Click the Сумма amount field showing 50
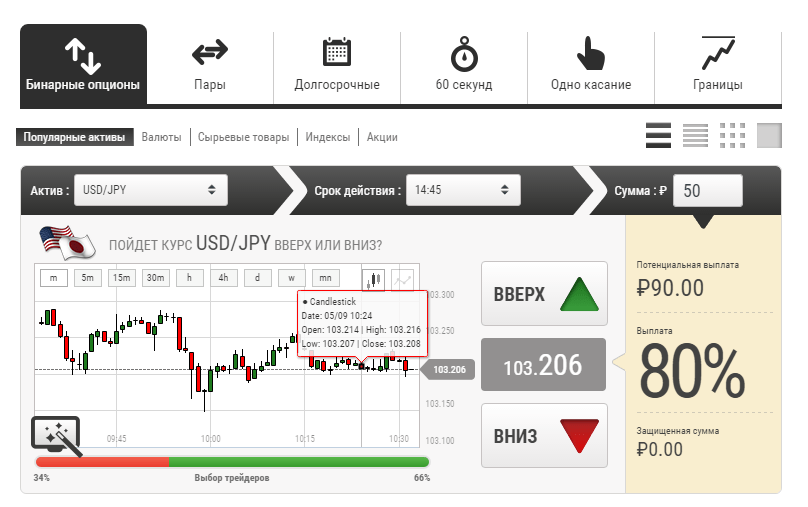Screen dimensions: 808x507 pyautogui.click(x=708, y=191)
